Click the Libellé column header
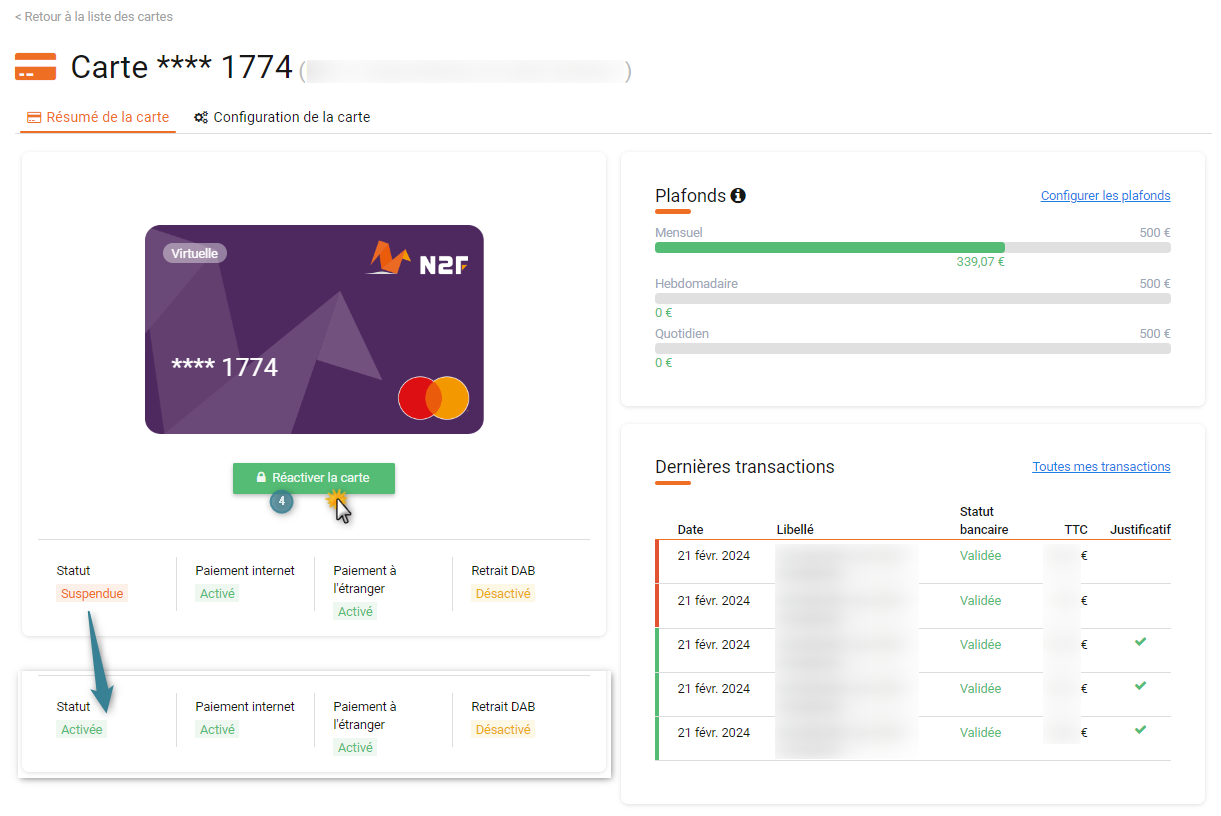 pyautogui.click(x=795, y=530)
